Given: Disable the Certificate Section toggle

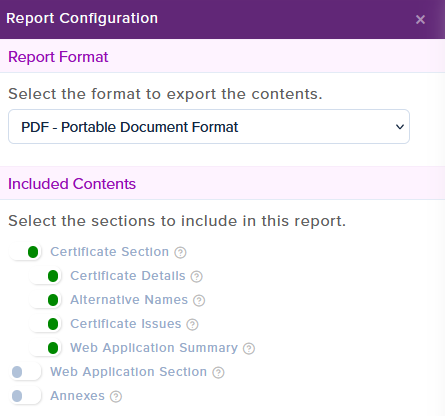Looking at the screenshot, I should (25, 252).
